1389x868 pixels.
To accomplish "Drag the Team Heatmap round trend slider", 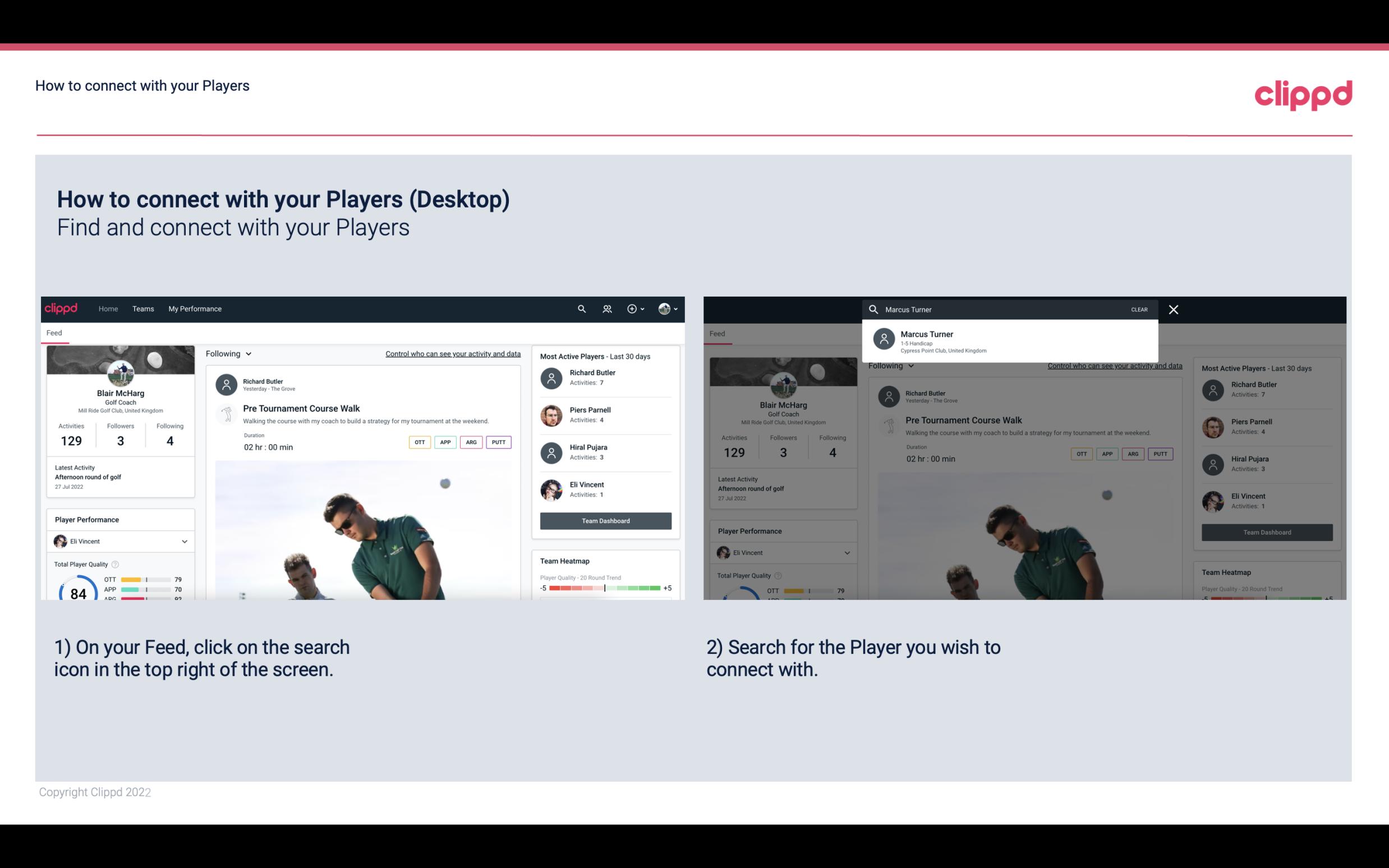I will (604, 590).
